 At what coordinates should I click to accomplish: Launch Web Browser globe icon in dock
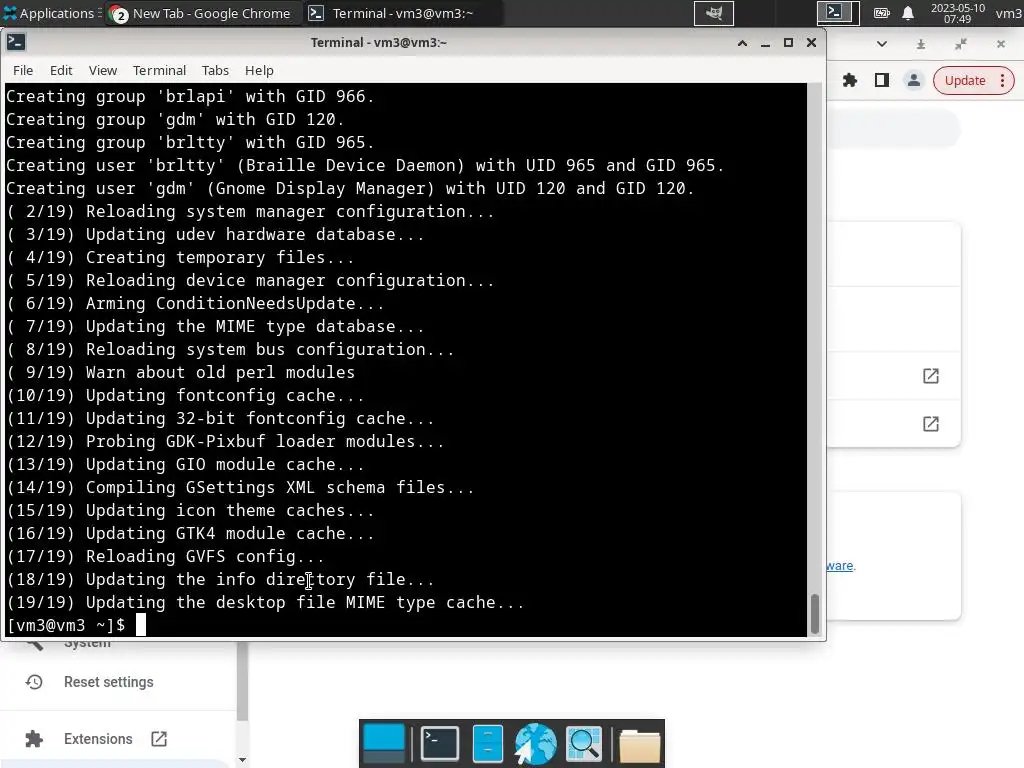tap(536, 743)
